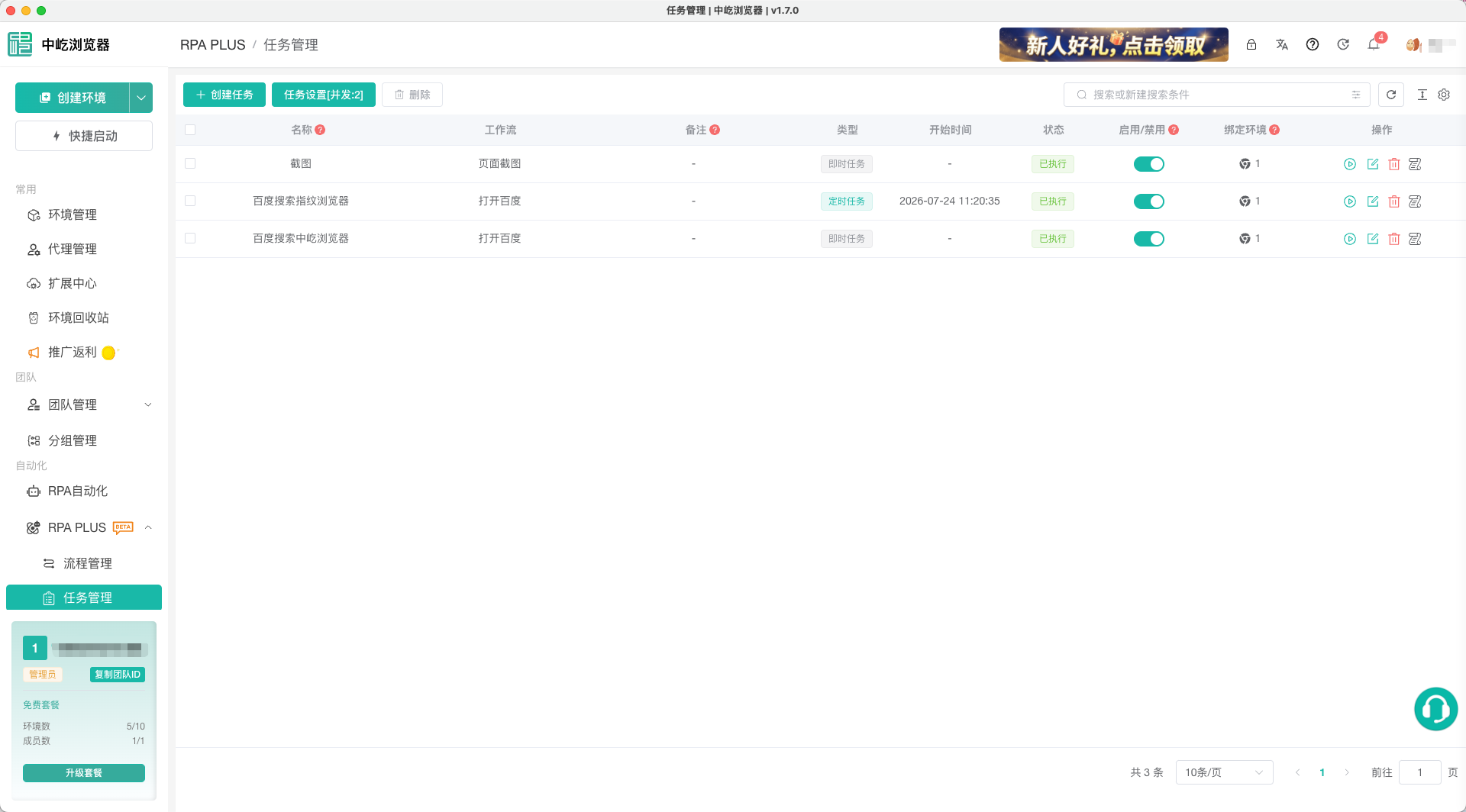Disable the 截图 task toggle
Screen dimensions: 1466x812
(x=1149, y=164)
